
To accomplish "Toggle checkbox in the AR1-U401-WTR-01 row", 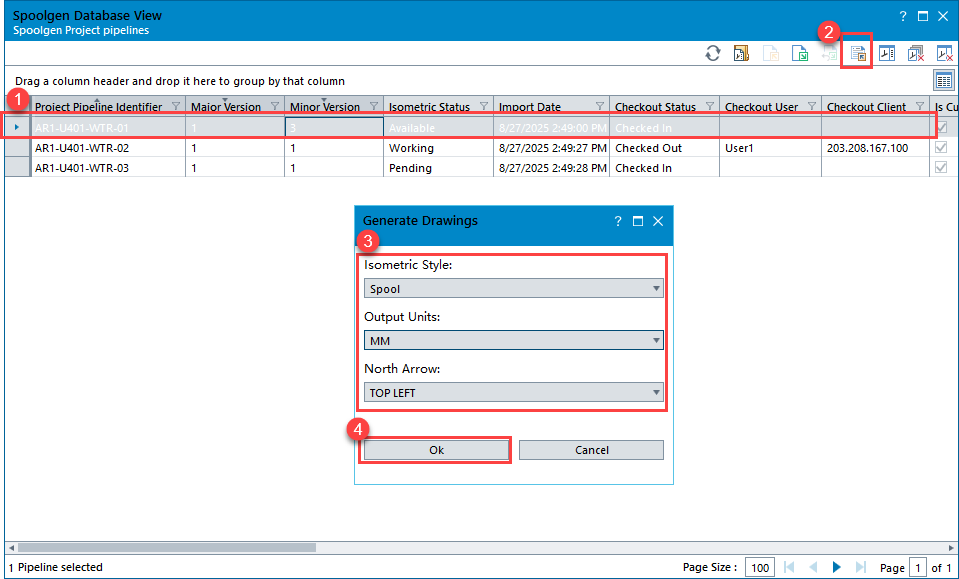I will pyautogui.click(x=942, y=127).
